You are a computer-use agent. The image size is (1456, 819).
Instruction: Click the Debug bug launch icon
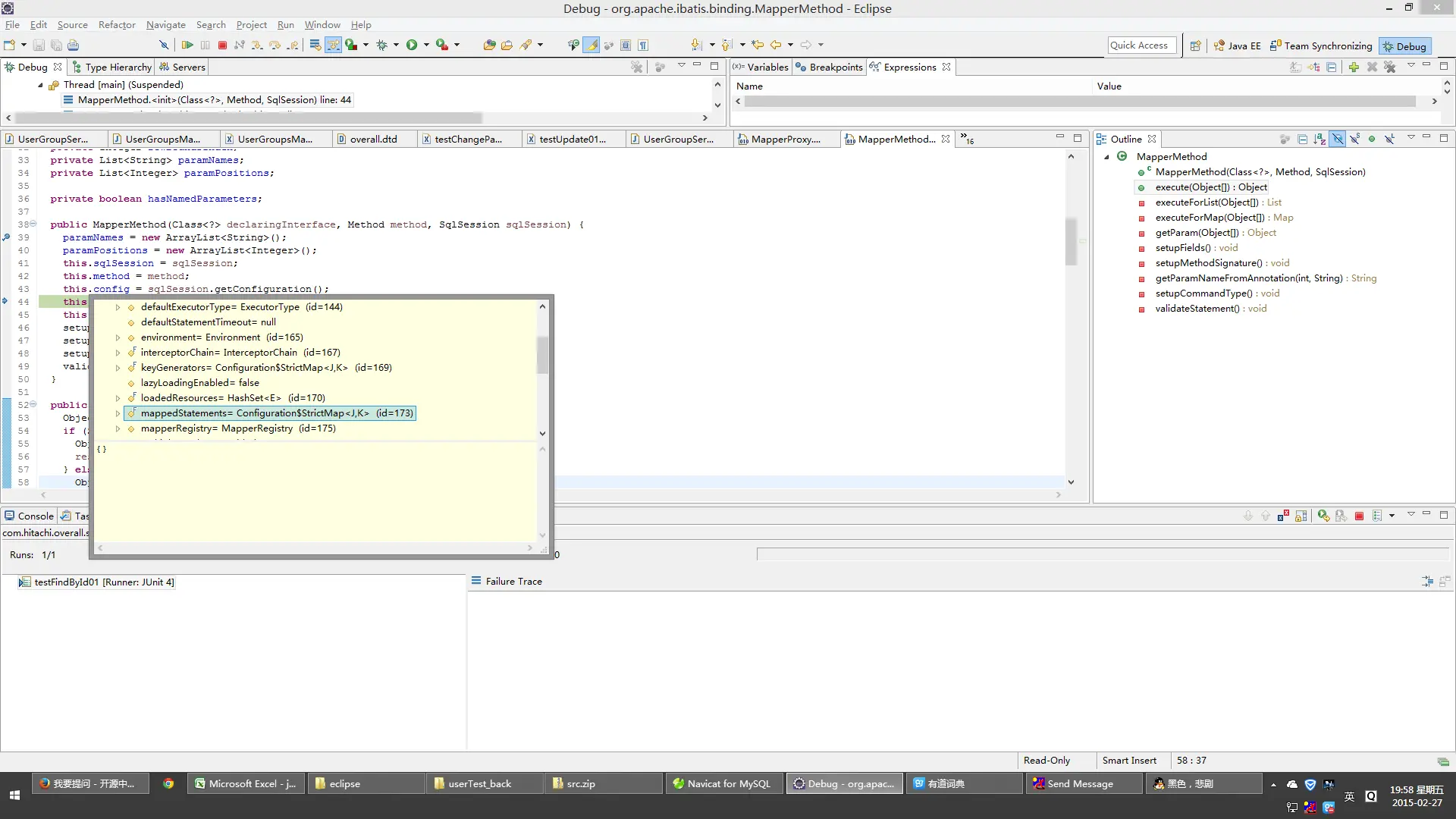pyautogui.click(x=382, y=45)
